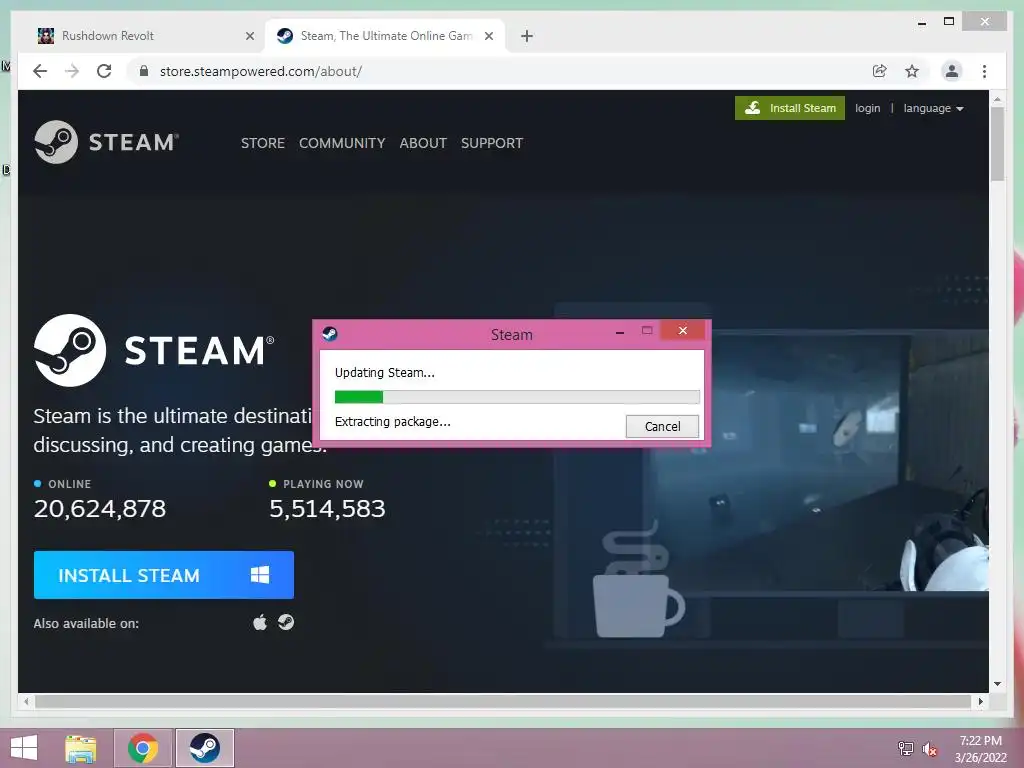This screenshot has width=1024, height=768.
Task: Reload the Steam about page
Action: pos(104,71)
